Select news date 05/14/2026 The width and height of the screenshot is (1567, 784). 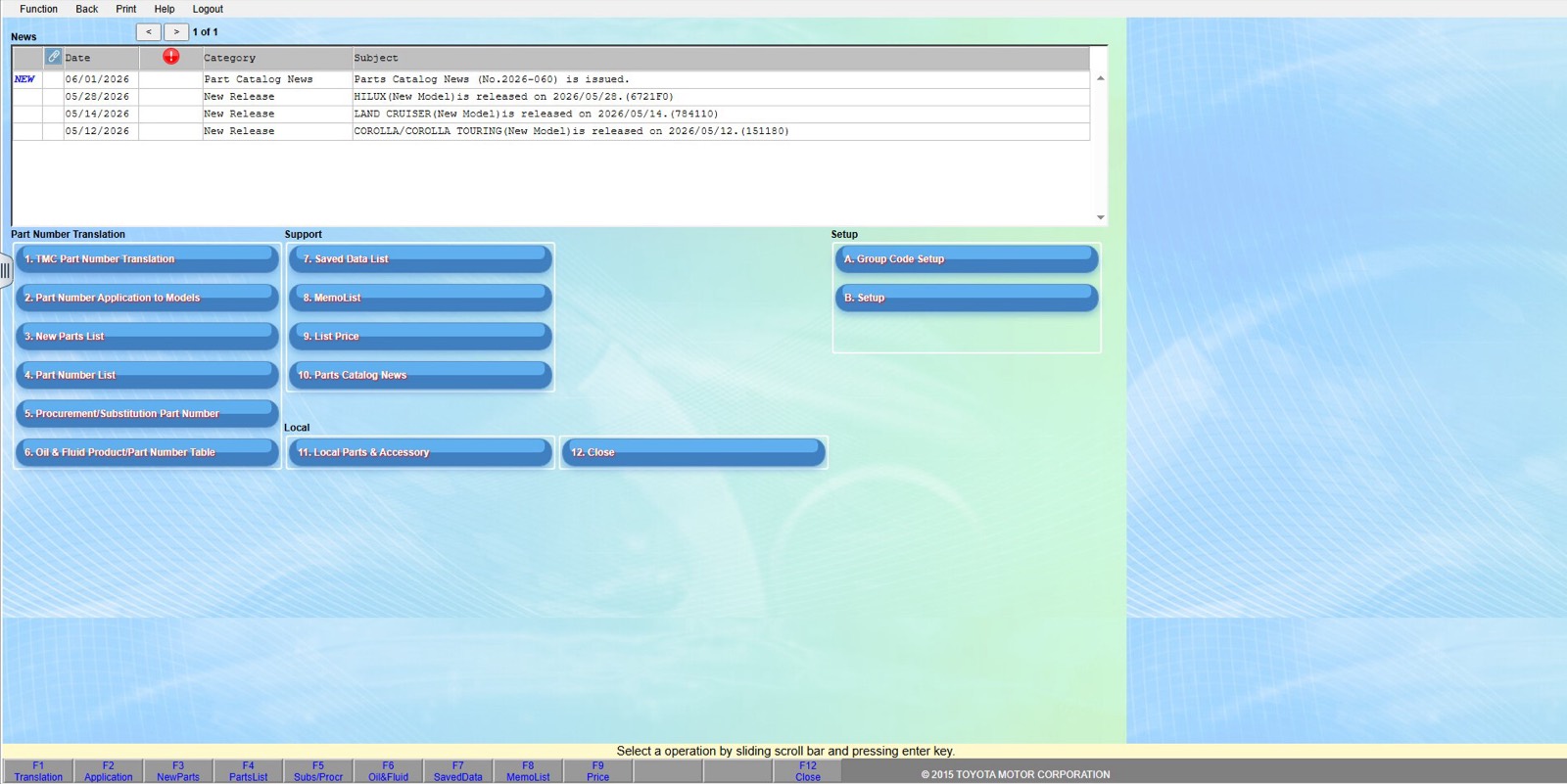click(98, 114)
